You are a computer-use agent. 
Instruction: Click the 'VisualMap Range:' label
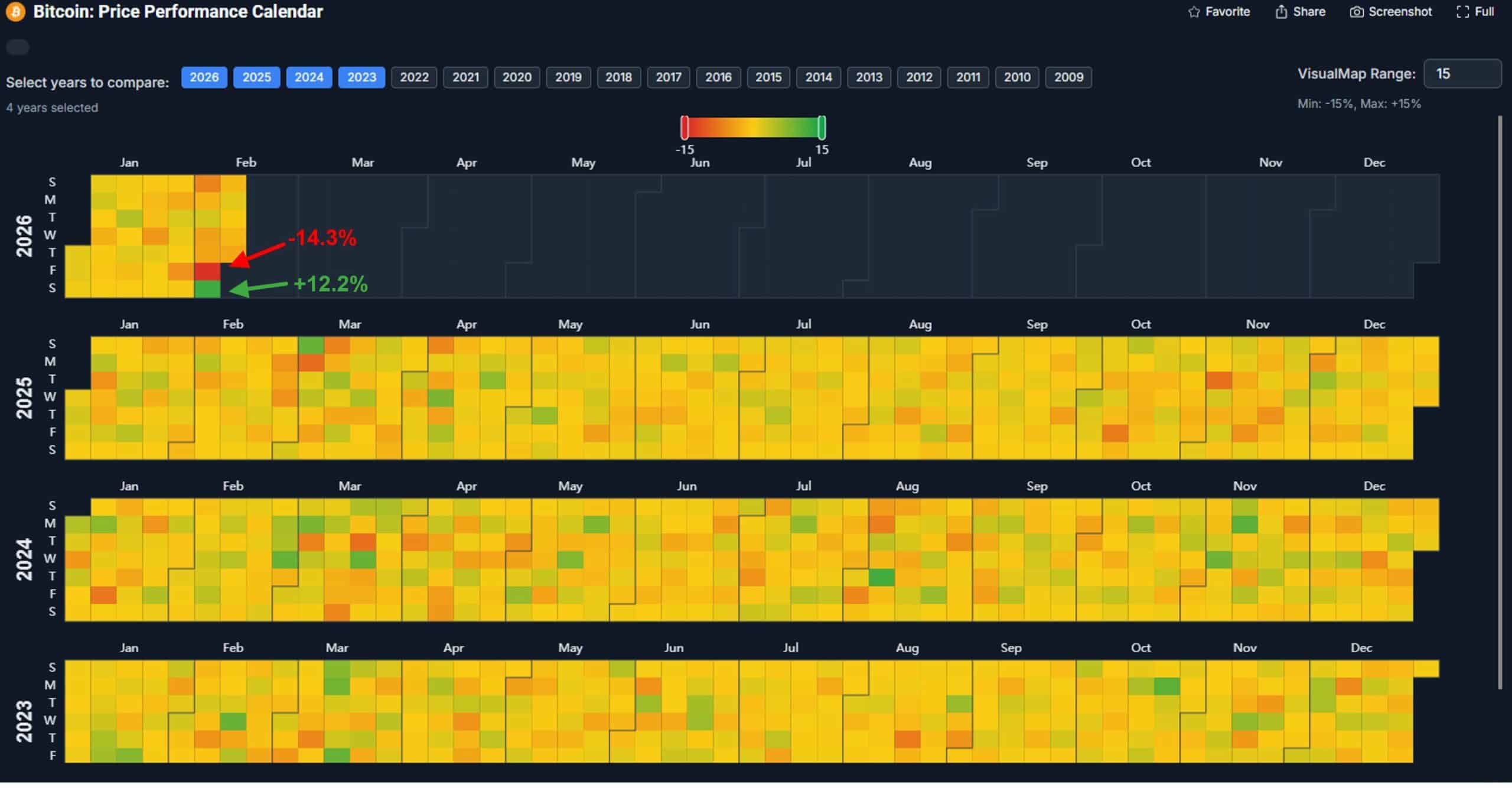(x=1357, y=74)
